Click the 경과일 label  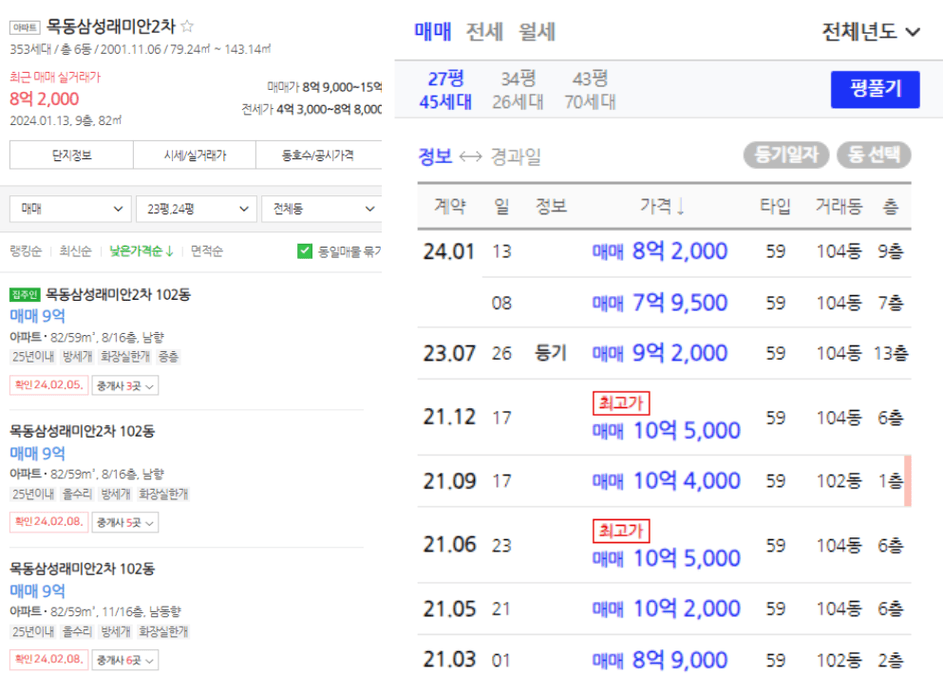tap(516, 157)
